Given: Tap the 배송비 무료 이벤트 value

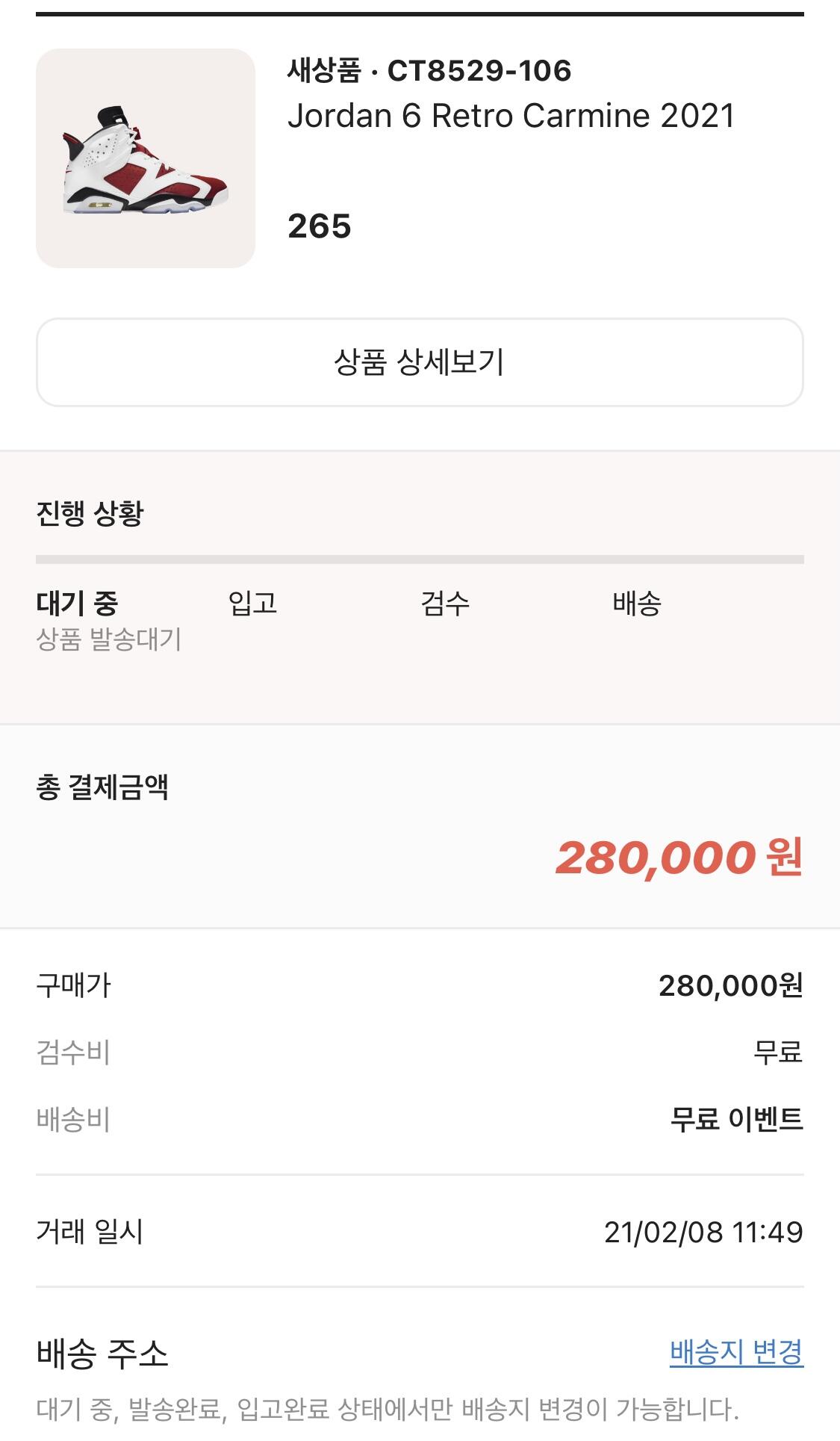Looking at the screenshot, I should click(x=736, y=1119).
